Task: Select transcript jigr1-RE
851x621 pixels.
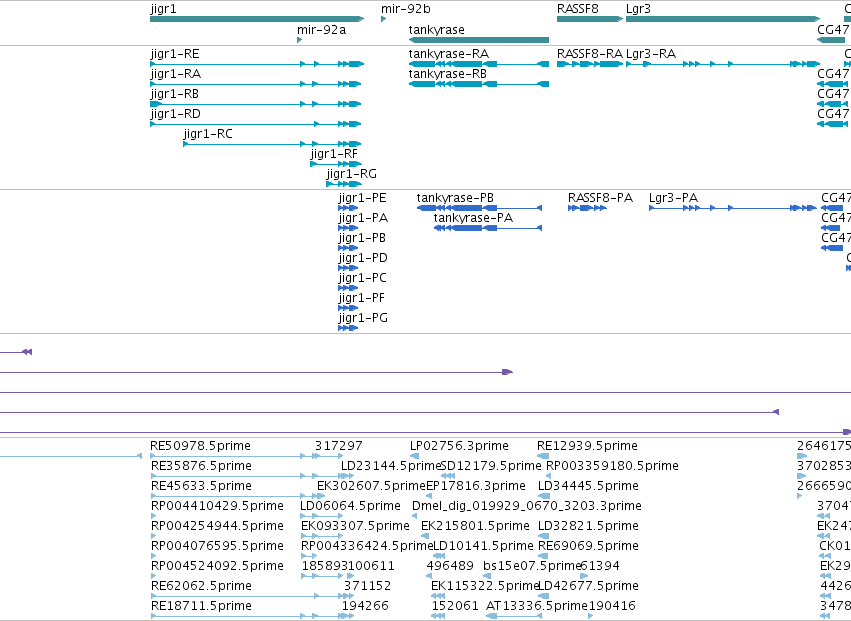Action: (257, 64)
